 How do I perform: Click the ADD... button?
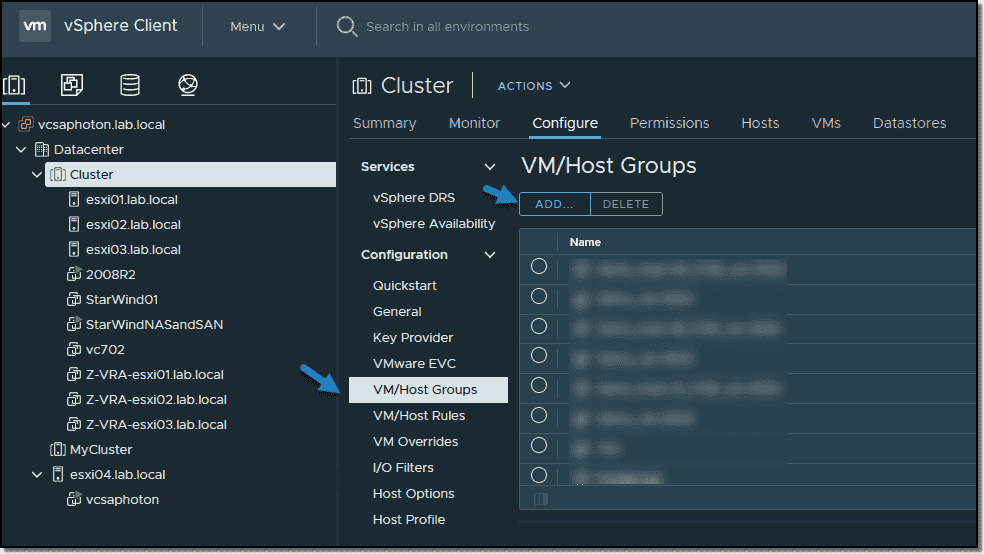[x=555, y=204]
